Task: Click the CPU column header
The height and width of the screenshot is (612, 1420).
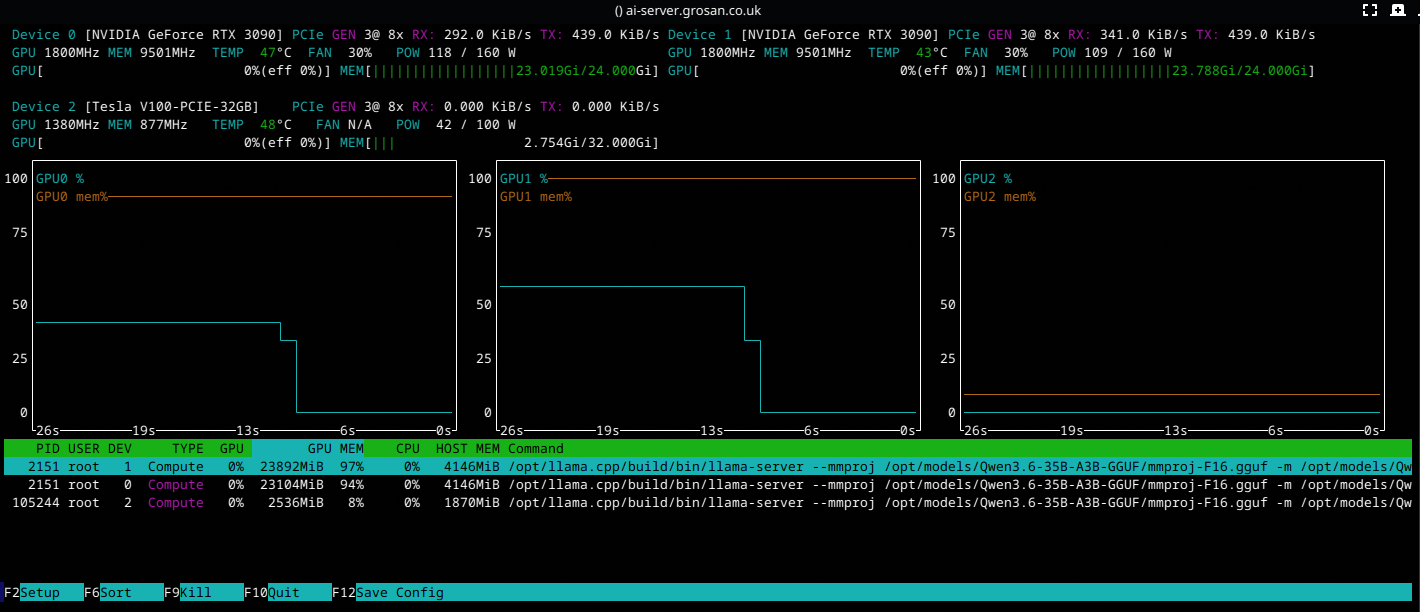Action: point(408,449)
